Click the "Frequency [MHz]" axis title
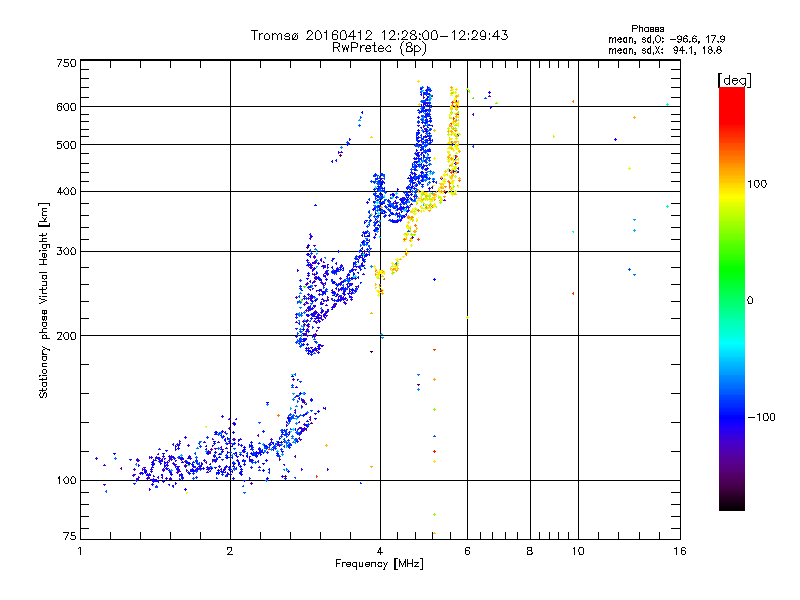This screenshot has width=800, height=600. point(379,564)
